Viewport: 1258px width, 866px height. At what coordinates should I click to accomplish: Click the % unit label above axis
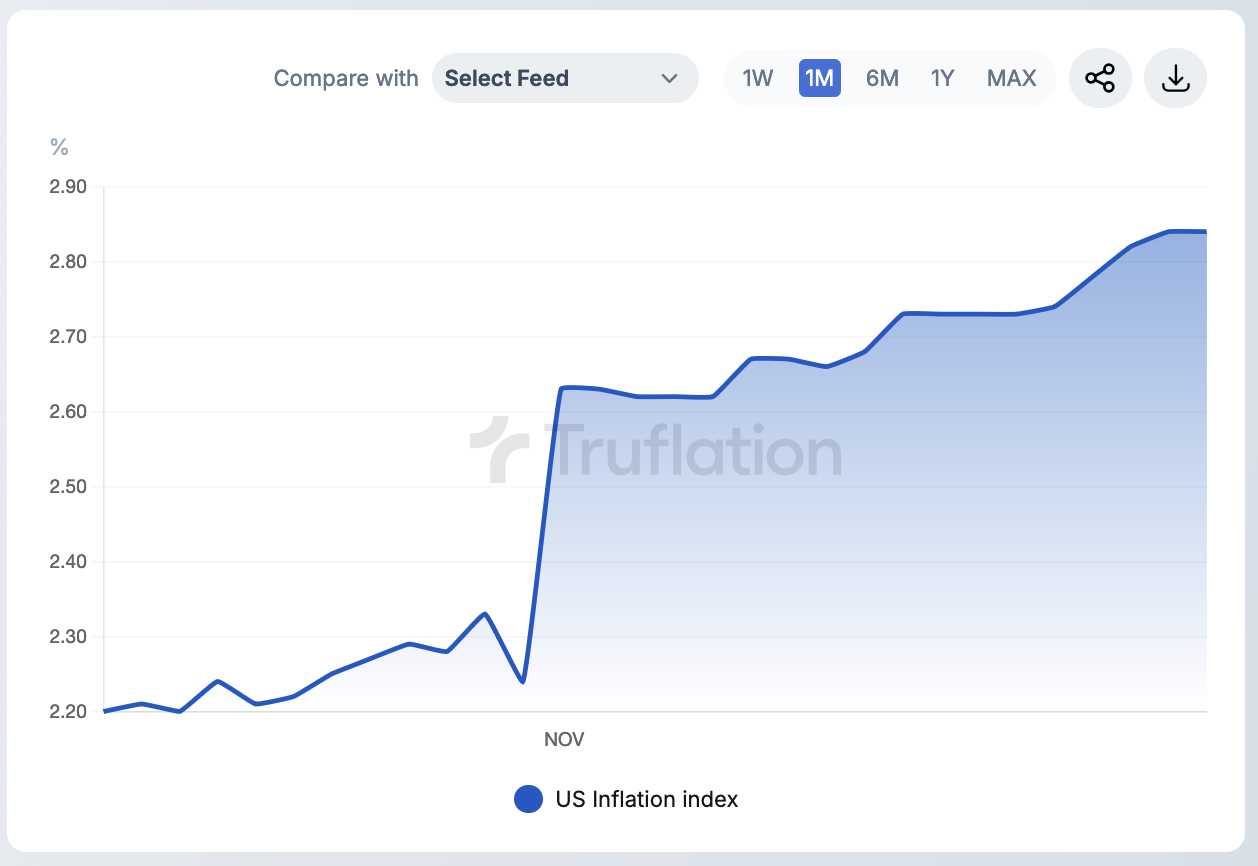[x=59, y=148]
